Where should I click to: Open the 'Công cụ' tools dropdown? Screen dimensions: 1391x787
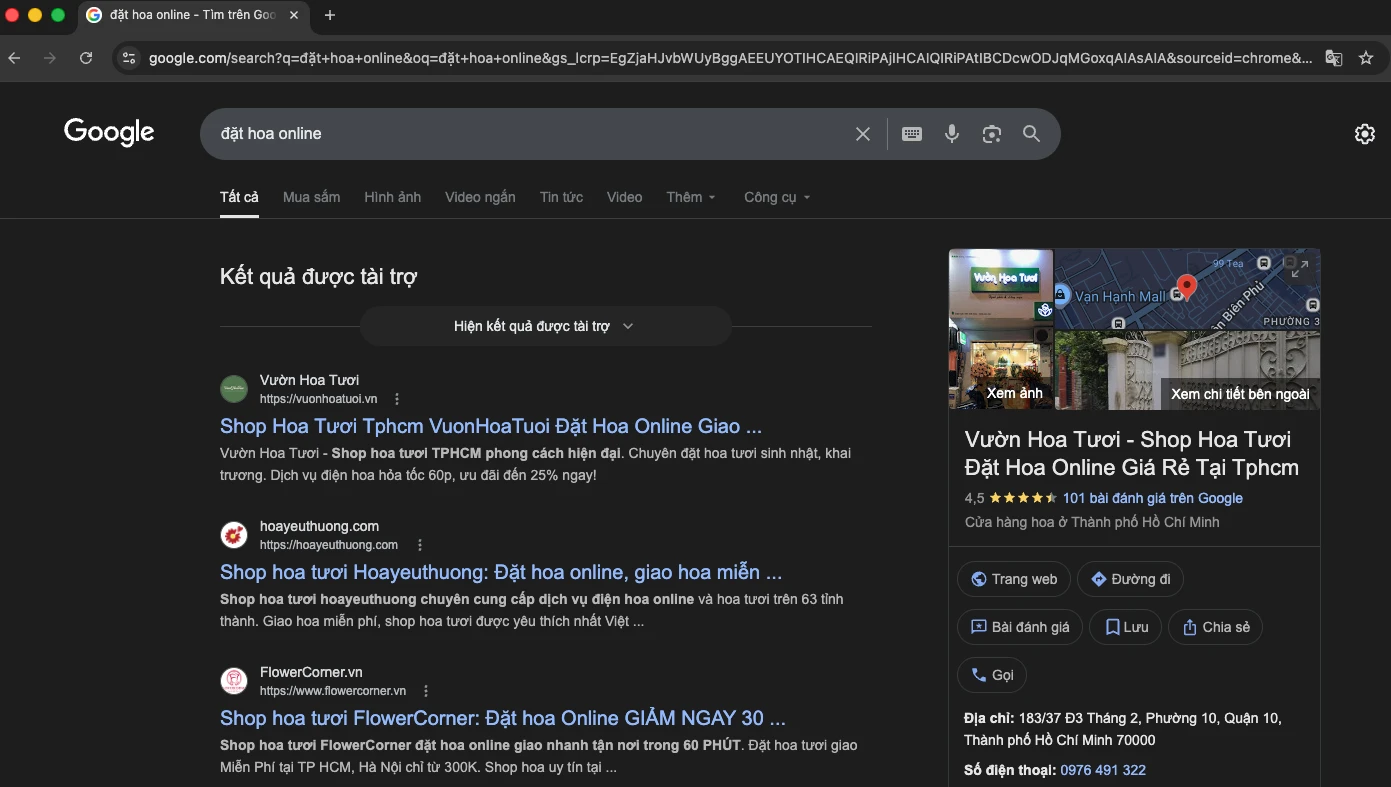(777, 197)
